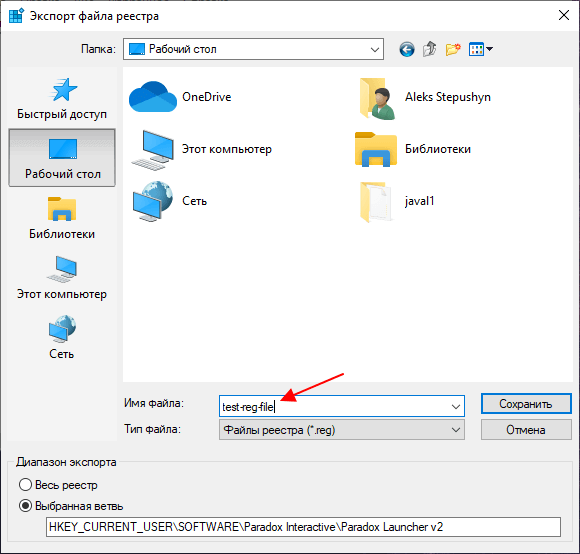Go back using the blue back arrow icon
The height and width of the screenshot is (554, 580).
coord(407,49)
